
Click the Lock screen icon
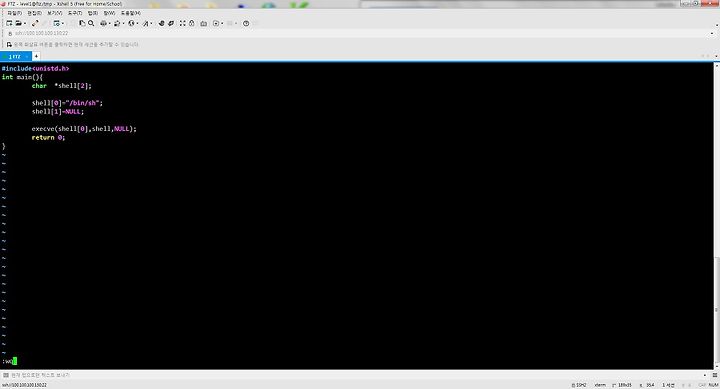tap(191, 23)
